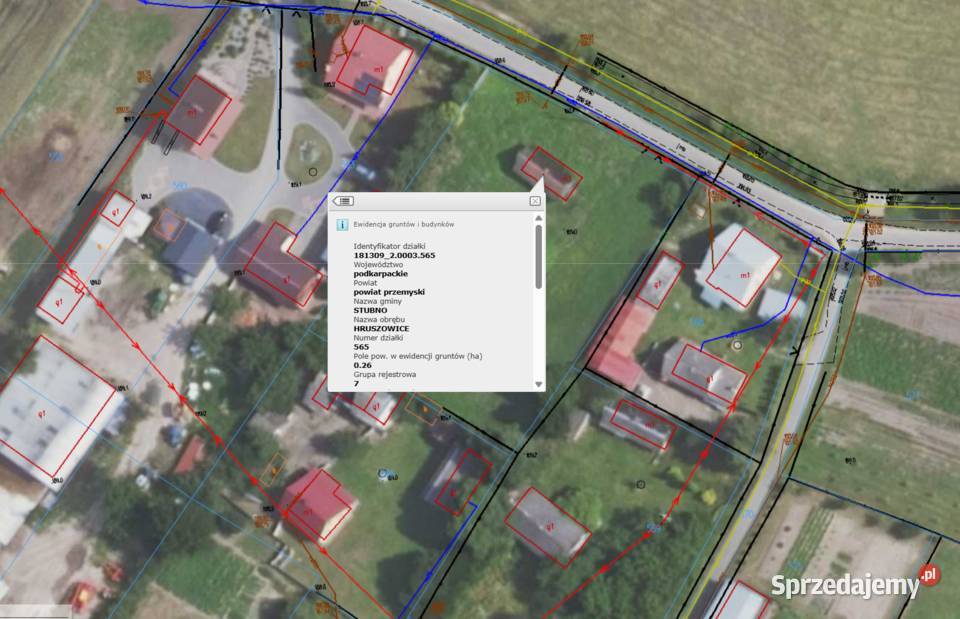Select the area value '0.26'
Image resolution: width=960 pixels, height=619 pixels.
coord(362,366)
